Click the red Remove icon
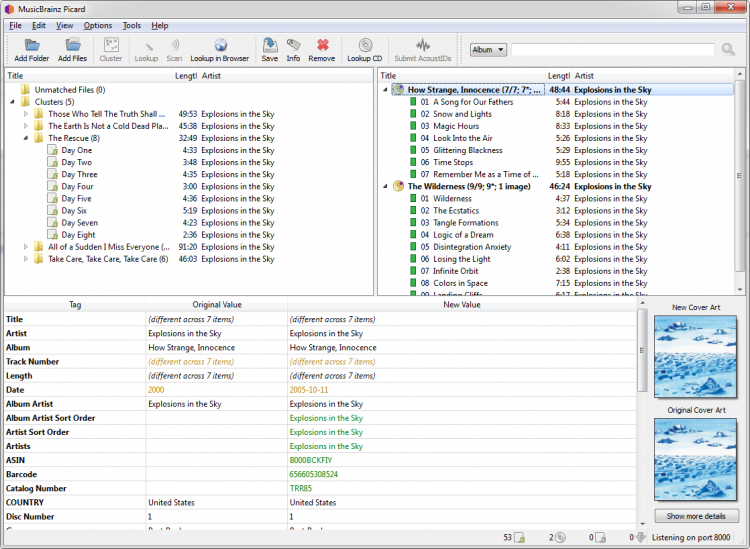Viewport: 750px width, 549px height. [x=322, y=45]
